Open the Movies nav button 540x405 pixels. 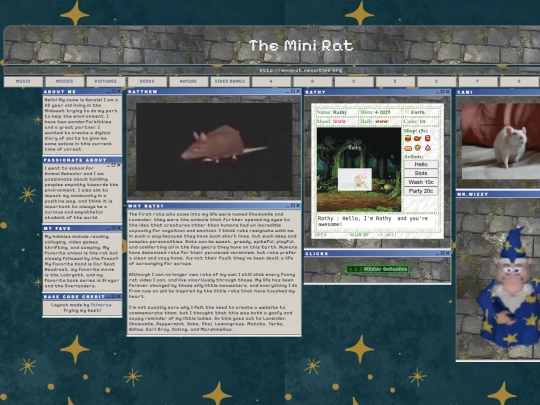pos(65,82)
